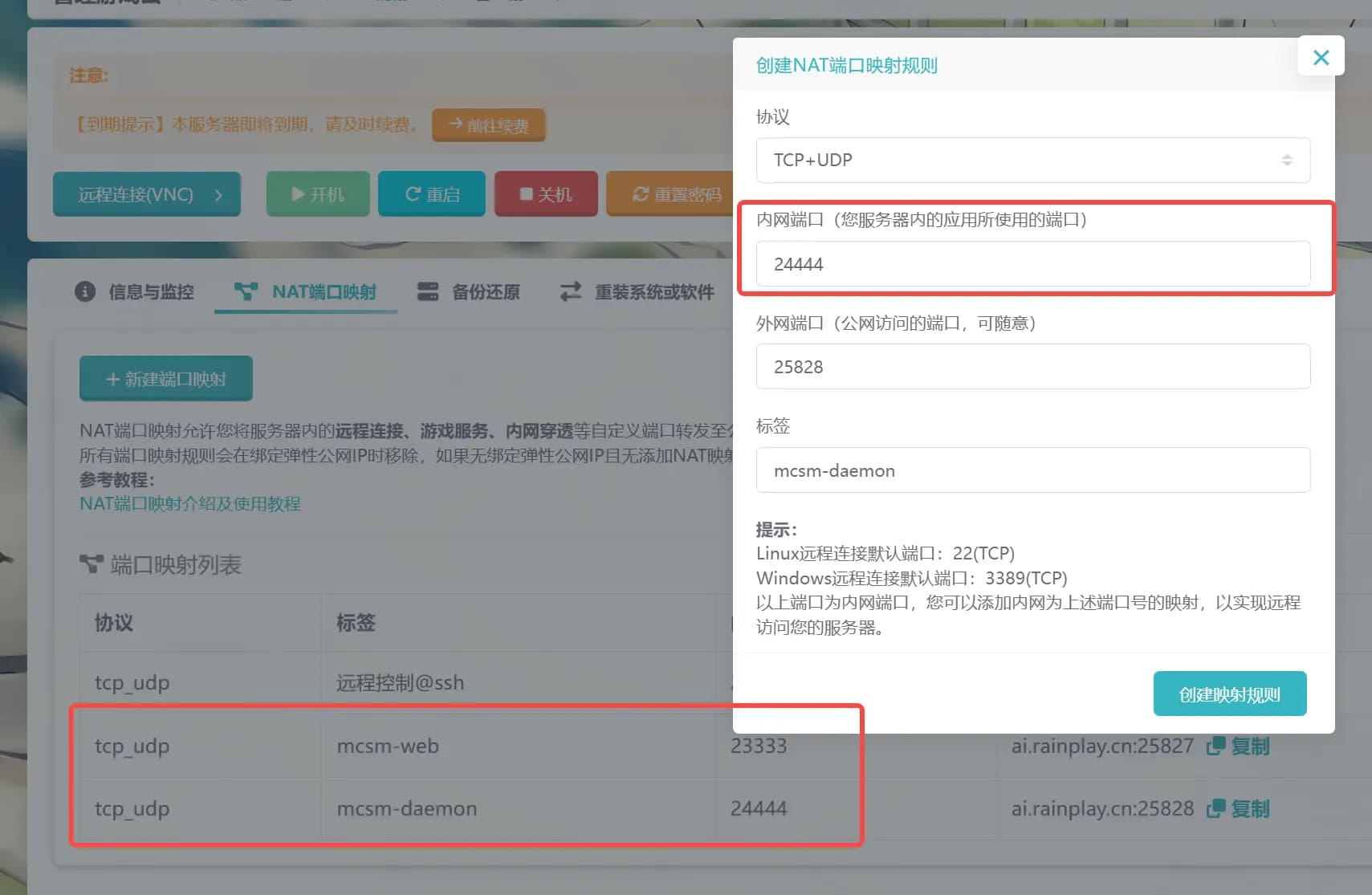Switch to the 信息与监控 tab
The image size is (1372, 895).
point(135,291)
